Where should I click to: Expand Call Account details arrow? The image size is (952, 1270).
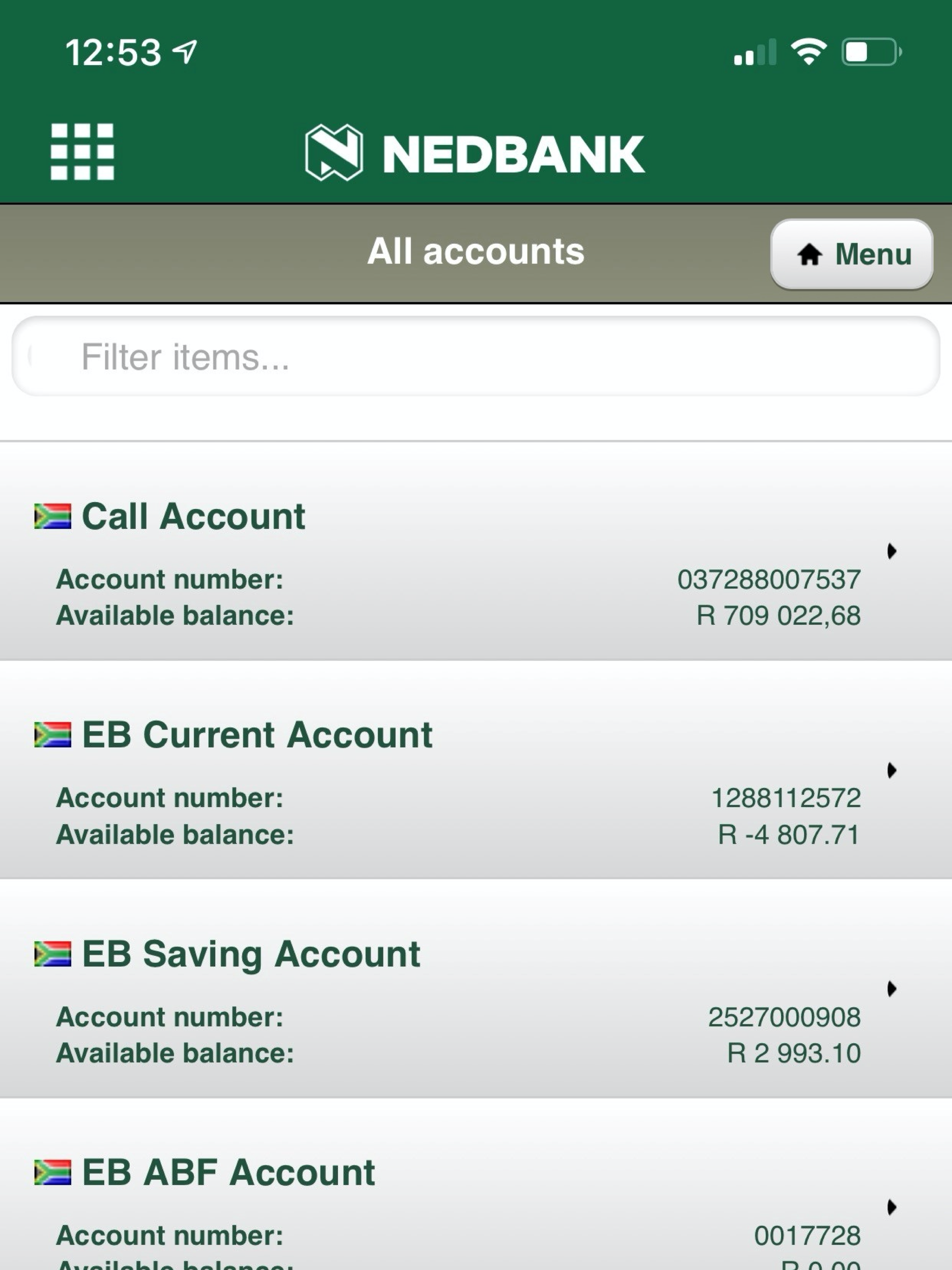tap(891, 551)
